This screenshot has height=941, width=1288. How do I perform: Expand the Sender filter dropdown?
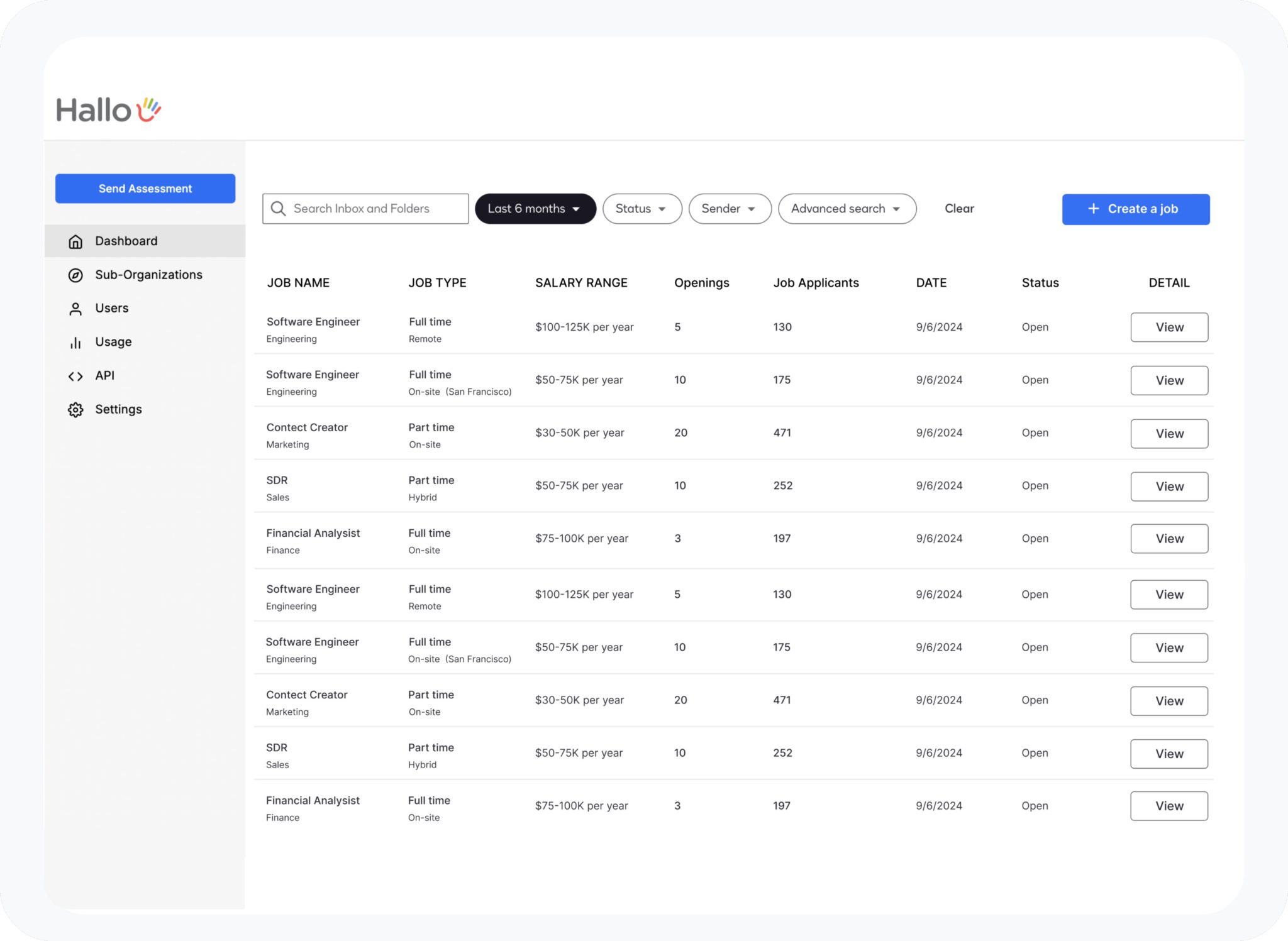pyautogui.click(x=730, y=208)
